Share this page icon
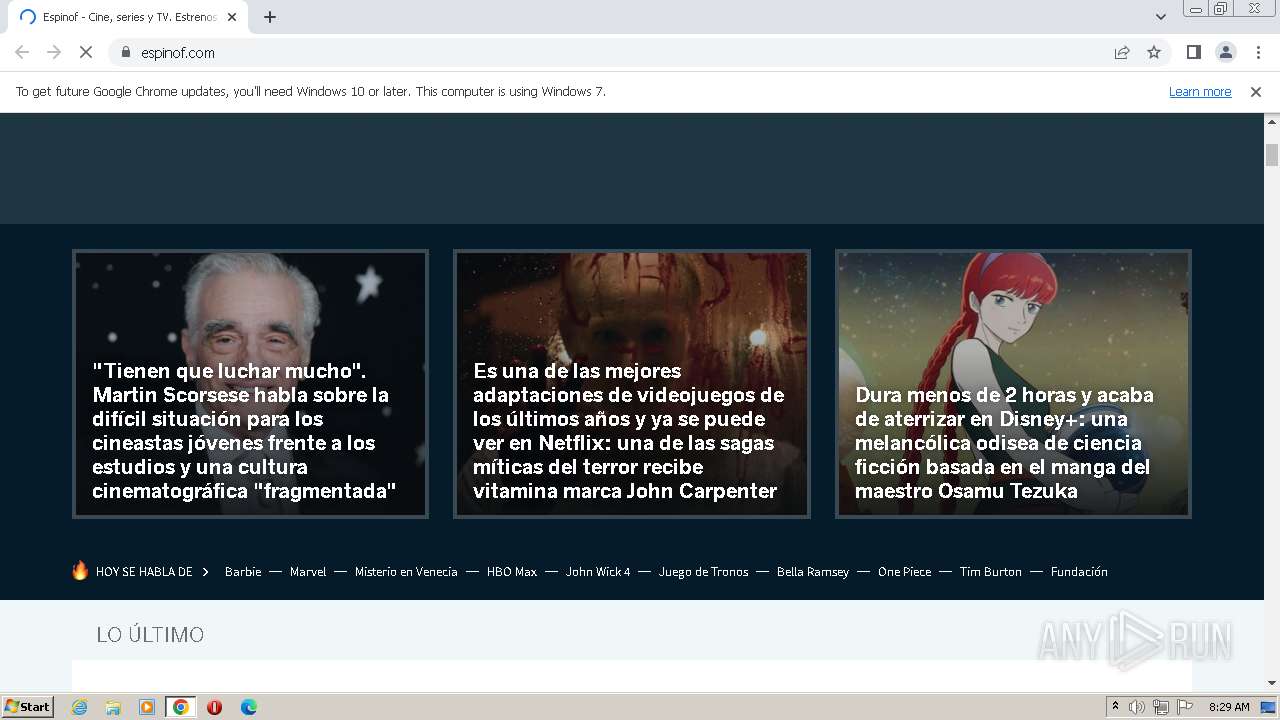Screen dimensions: 1280x720 click(1122, 52)
